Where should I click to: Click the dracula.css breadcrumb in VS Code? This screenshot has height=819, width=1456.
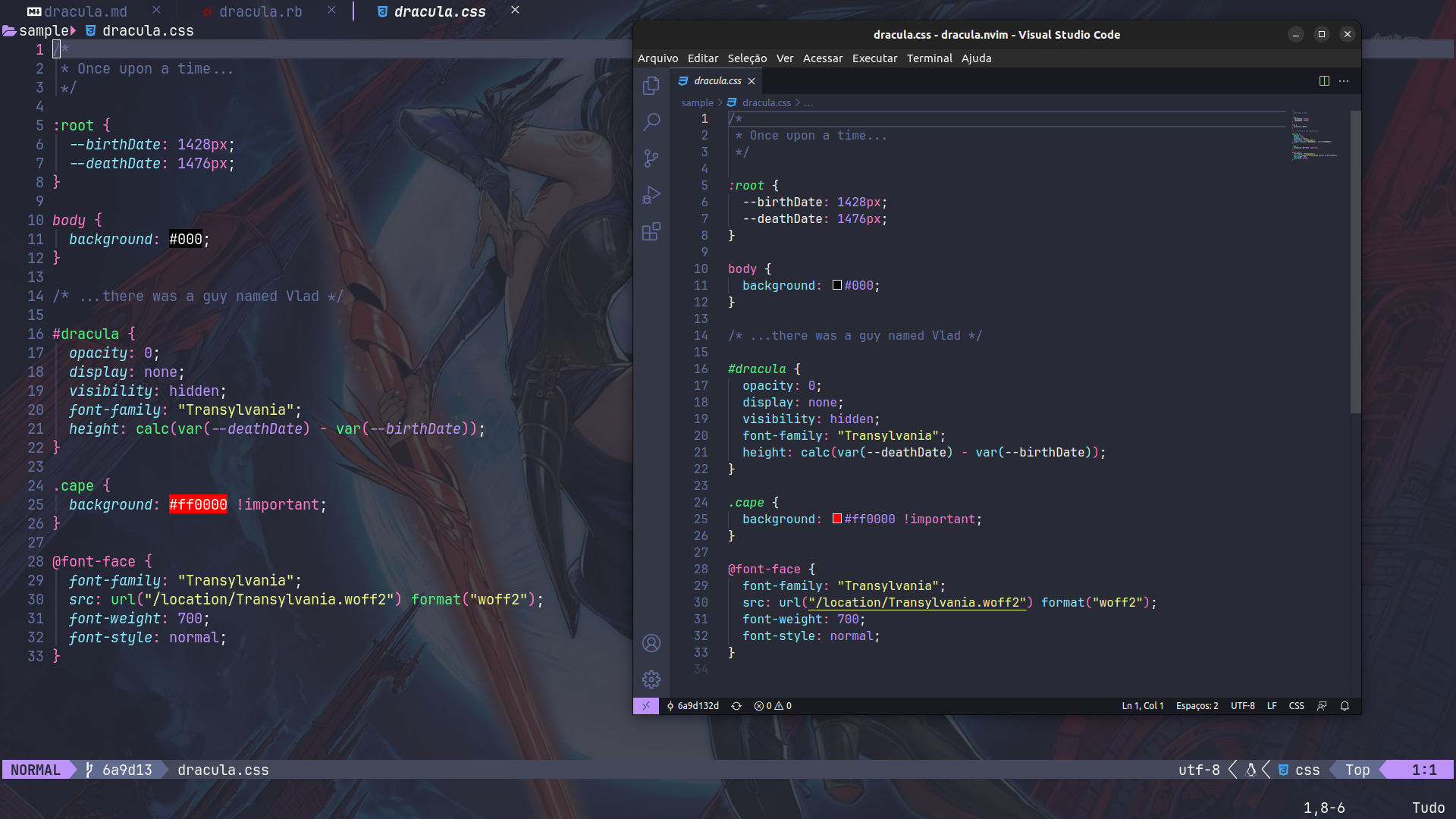tap(766, 103)
